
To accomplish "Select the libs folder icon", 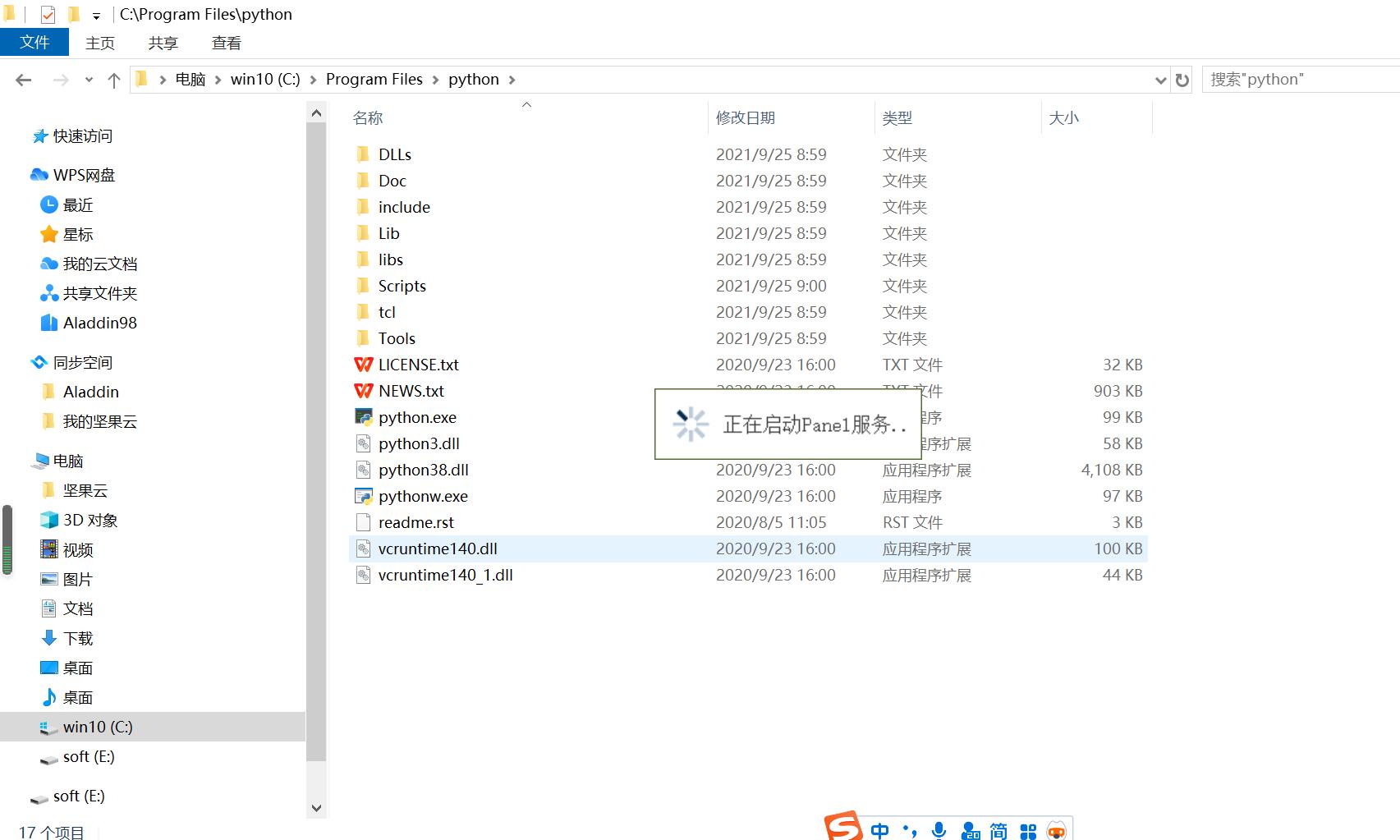I will (x=363, y=259).
